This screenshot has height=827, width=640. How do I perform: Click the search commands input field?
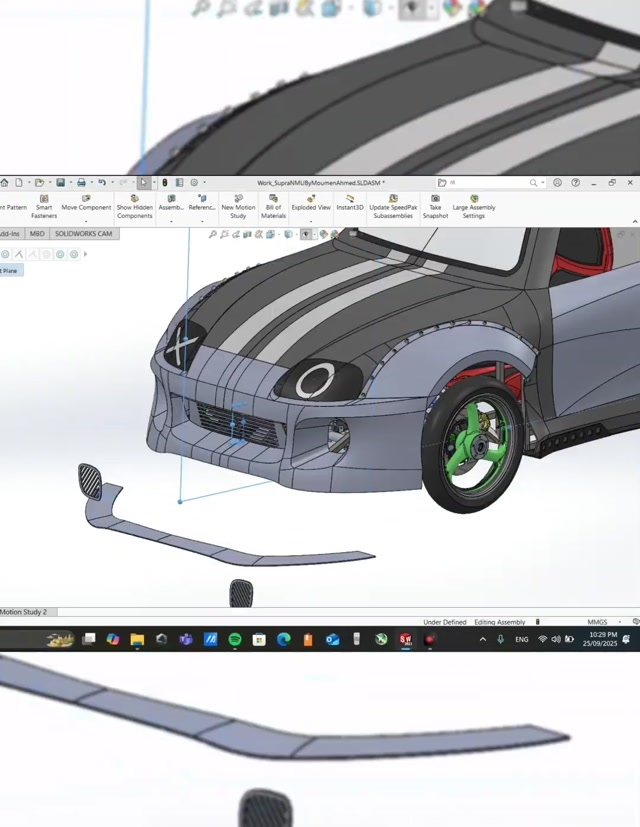coord(490,183)
